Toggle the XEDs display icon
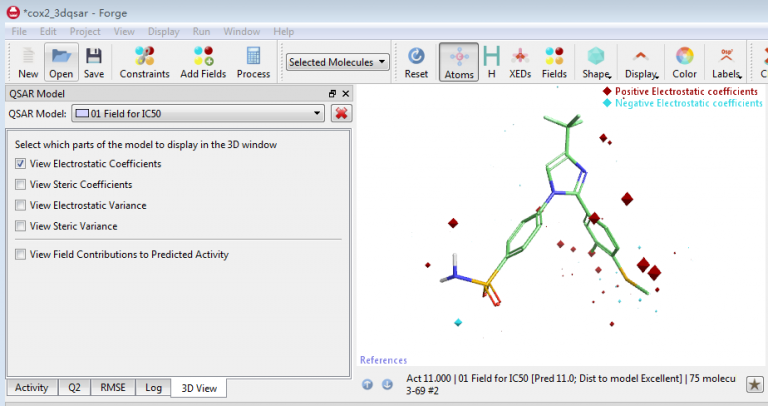The image size is (768, 406). (x=520, y=62)
